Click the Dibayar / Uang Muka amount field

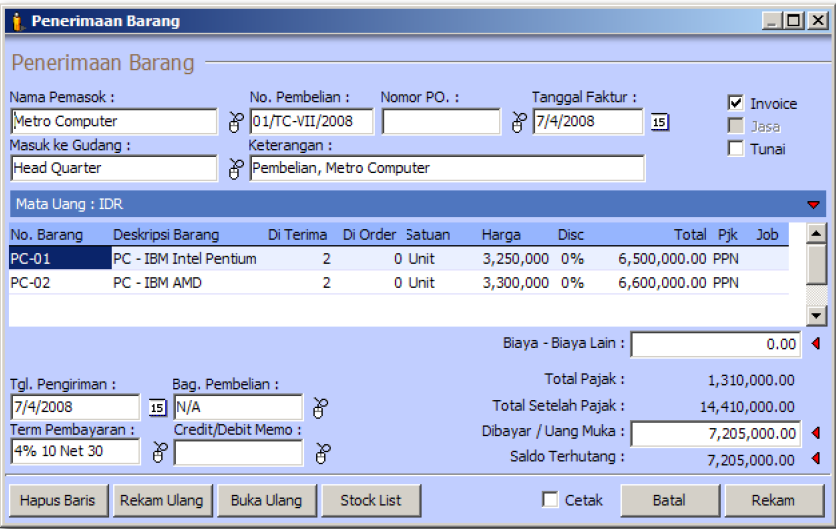716,434
